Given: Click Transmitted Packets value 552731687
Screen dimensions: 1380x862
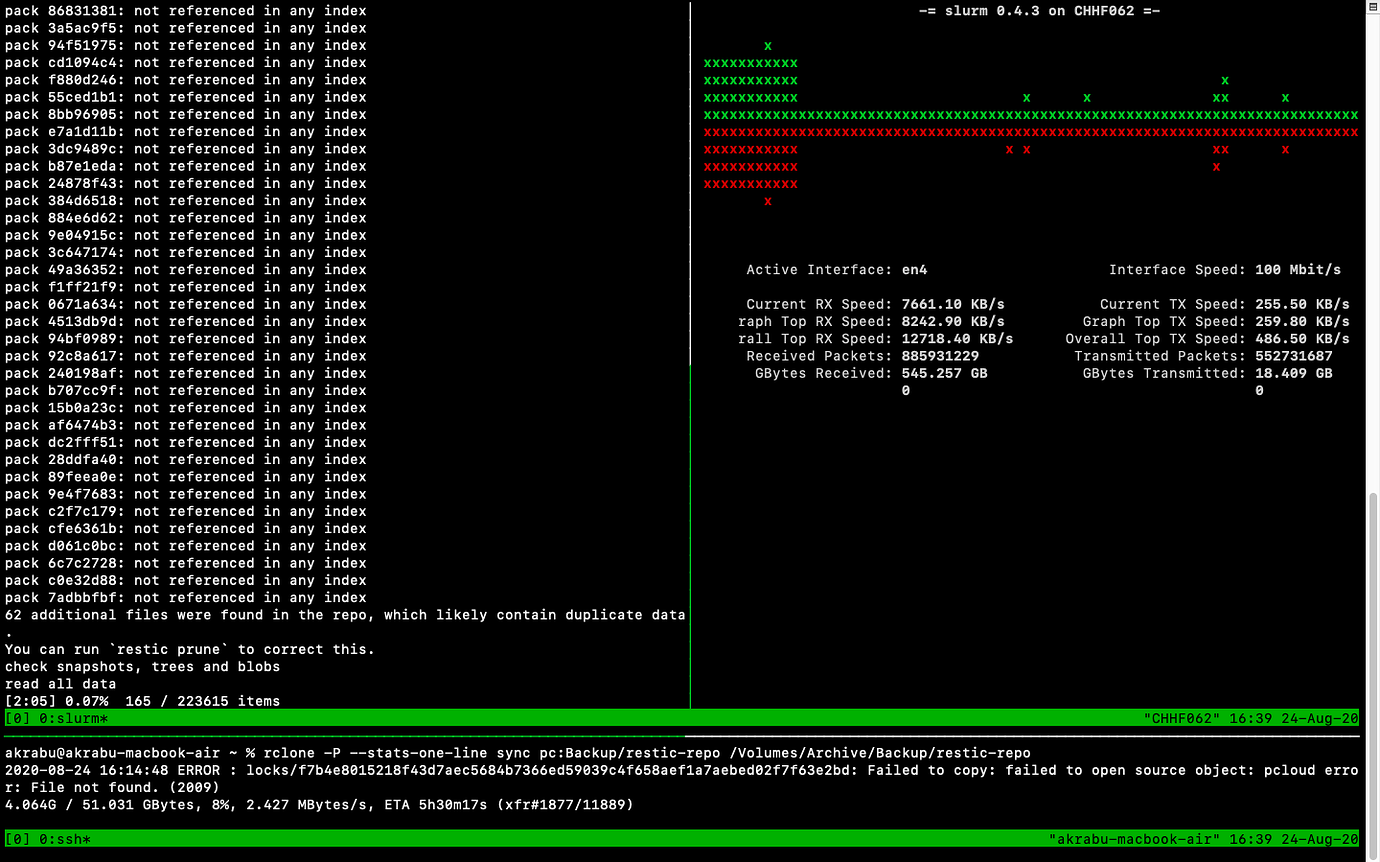Looking at the screenshot, I should pos(1293,356).
